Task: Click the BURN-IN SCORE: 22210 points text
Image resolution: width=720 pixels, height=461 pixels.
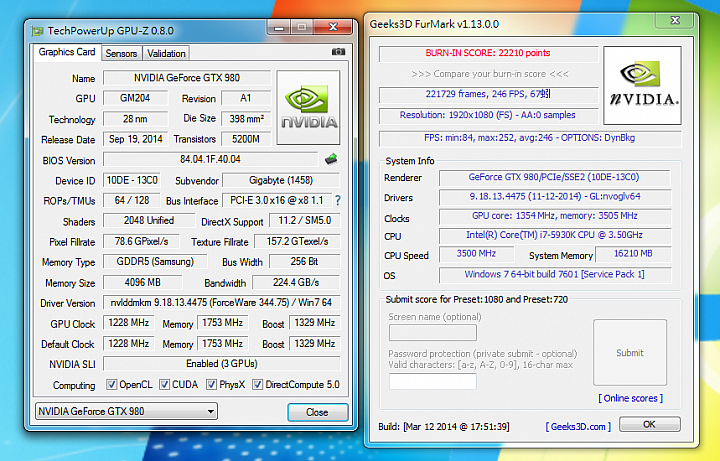Action: pyautogui.click(x=488, y=53)
